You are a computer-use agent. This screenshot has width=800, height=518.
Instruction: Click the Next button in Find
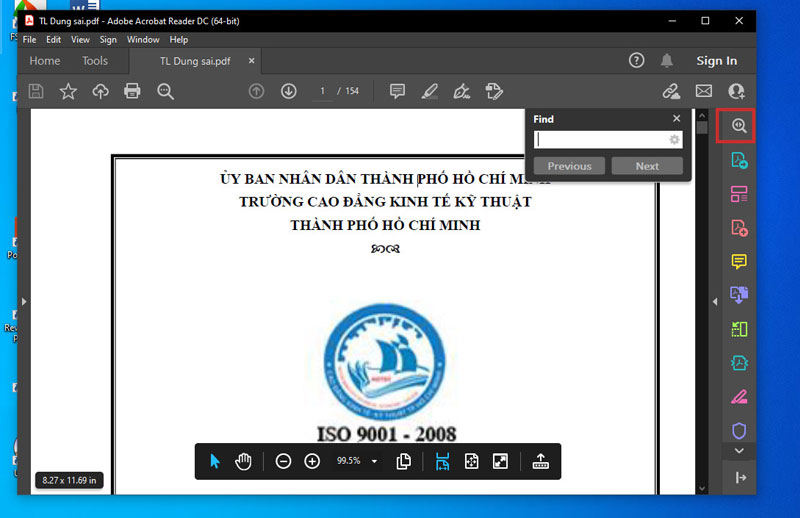(647, 166)
